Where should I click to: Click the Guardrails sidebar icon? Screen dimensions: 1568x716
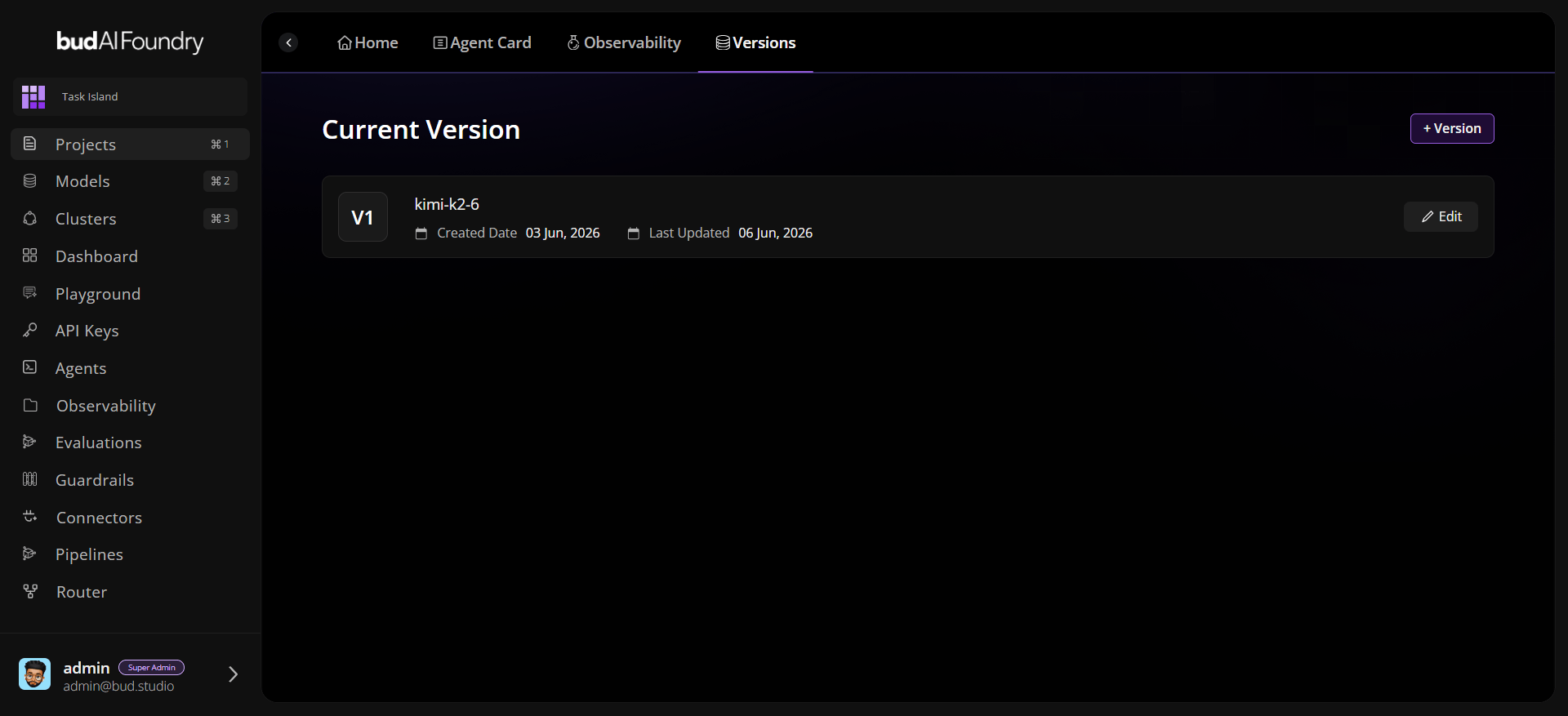pos(30,479)
